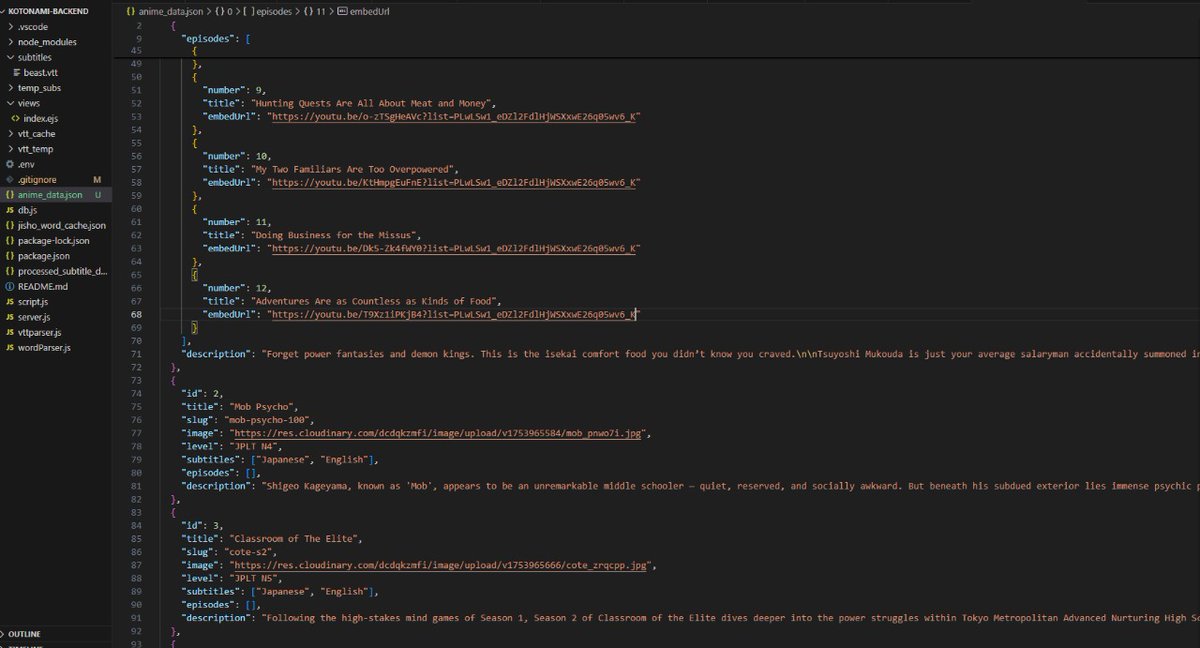This screenshot has width=1200, height=648.
Task: Follow the youtu.be link on line 53
Action: pyautogui.click(x=454, y=117)
